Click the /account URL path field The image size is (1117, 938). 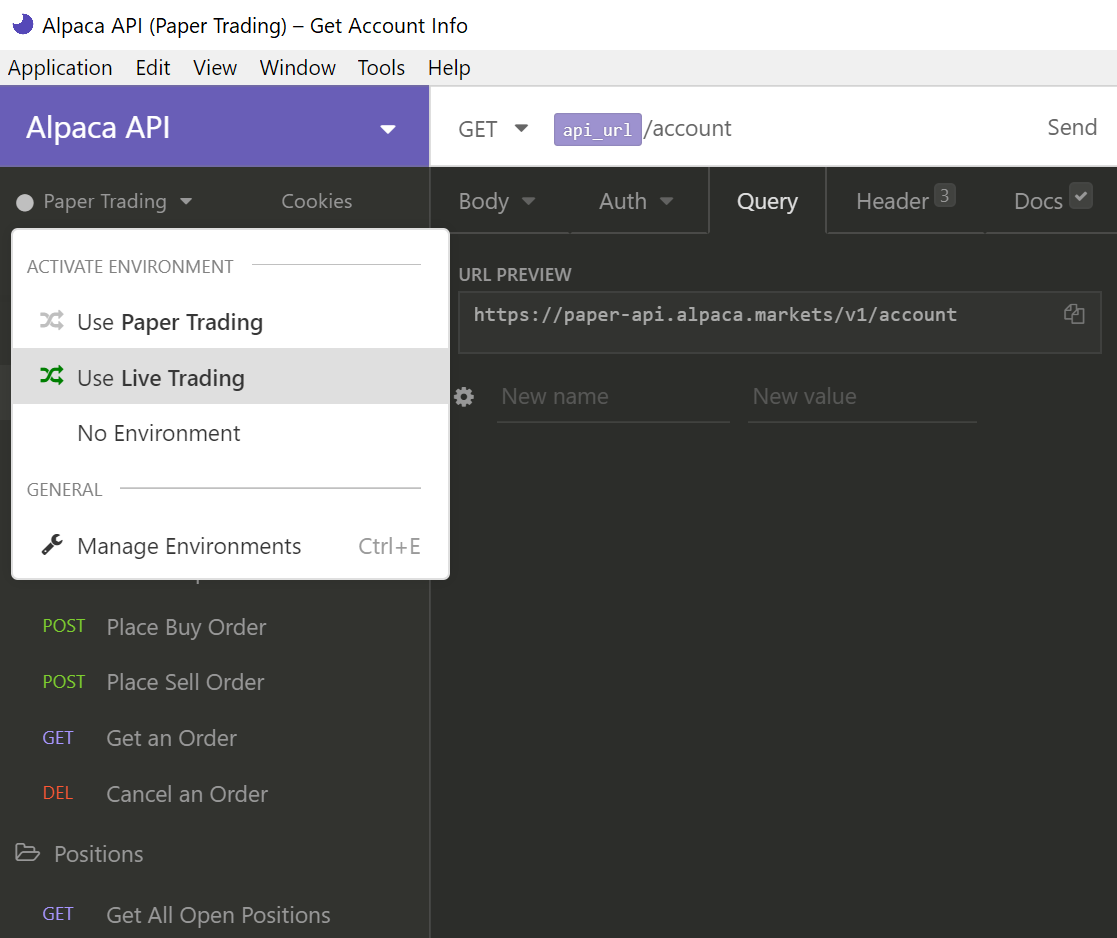tap(688, 129)
